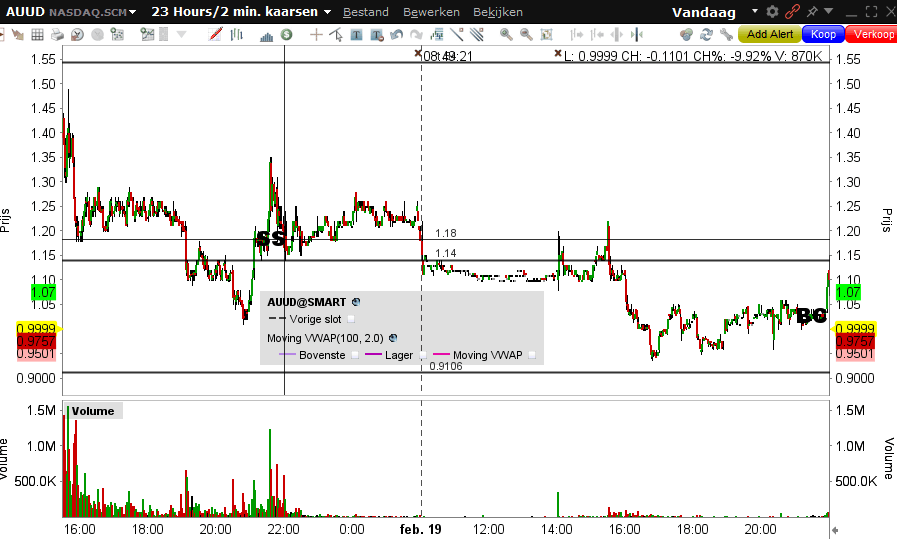Click the globe icon next to AUUD@SMART
897x542 pixels.
[x=356, y=302]
